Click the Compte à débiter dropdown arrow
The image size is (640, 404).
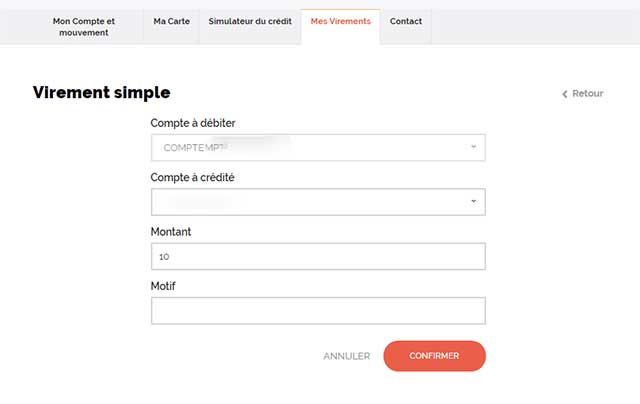pyautogui.click(x=473, y=147)
